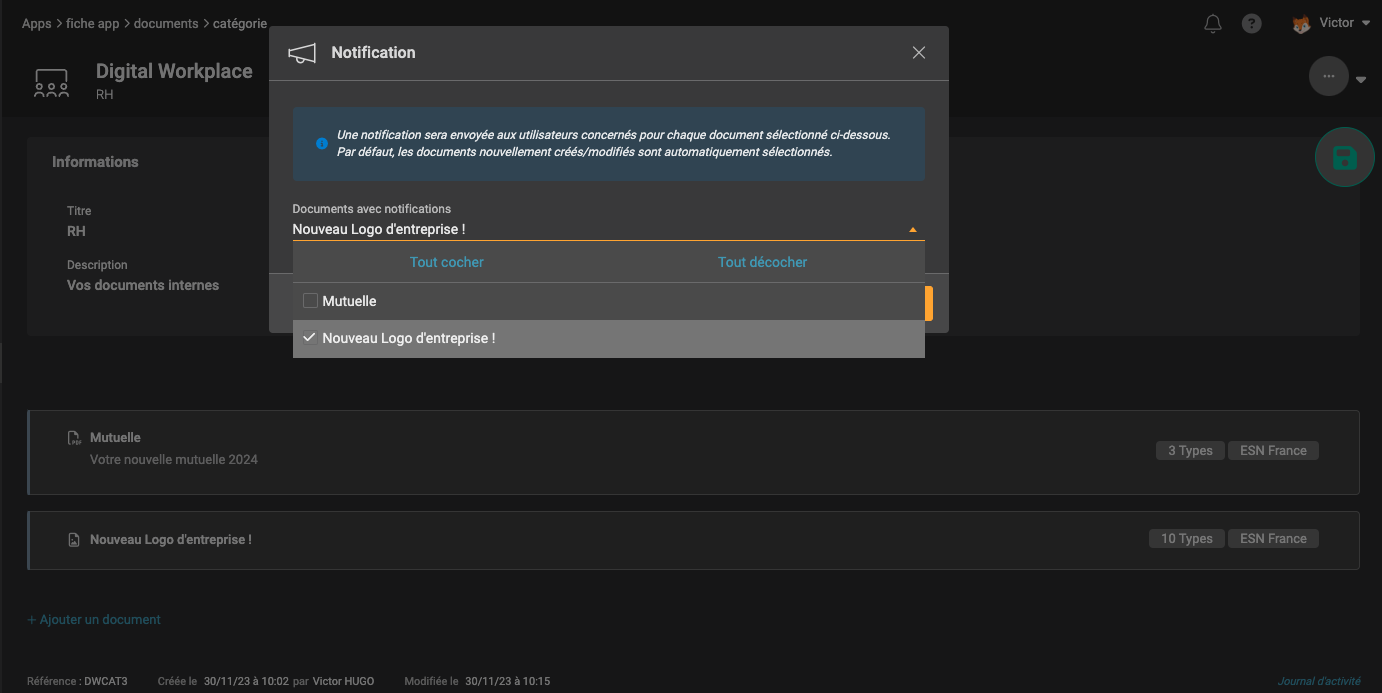This screenshot has height=693, width=1382.
Task: Go to fiche app breadcrumb
Action: tap(93, 24)
